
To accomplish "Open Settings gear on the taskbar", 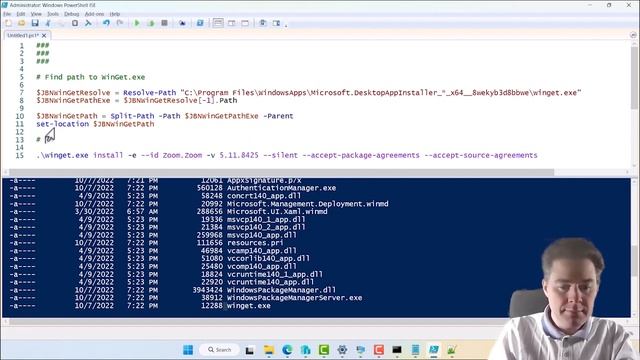I will pos(342,350).
